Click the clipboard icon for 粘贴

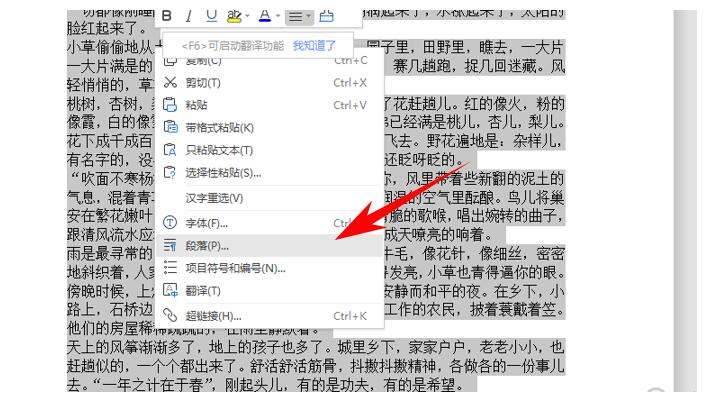tap(170, 105)
